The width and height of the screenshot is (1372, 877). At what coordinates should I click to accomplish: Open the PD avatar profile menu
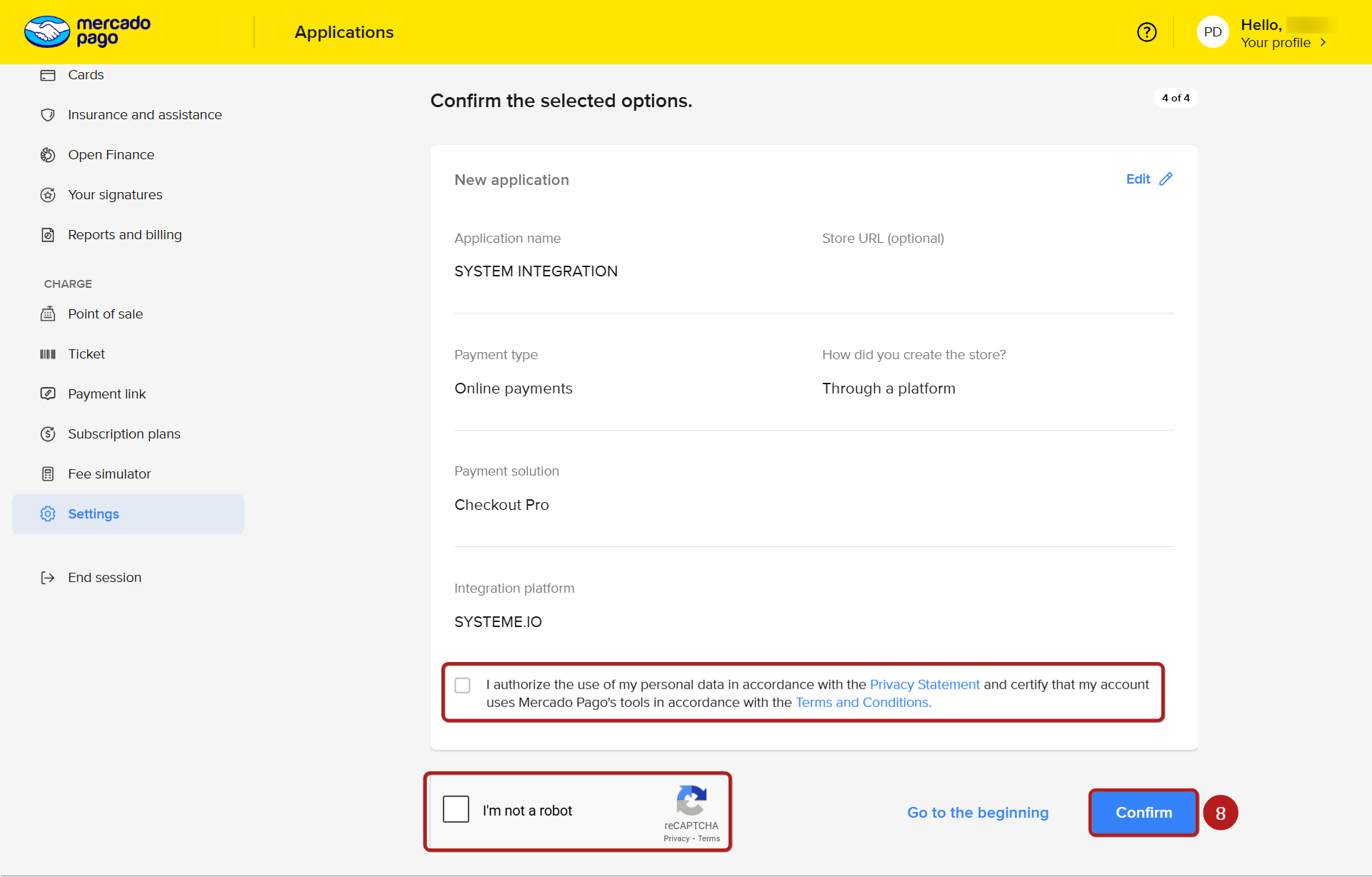(1212, 32)
